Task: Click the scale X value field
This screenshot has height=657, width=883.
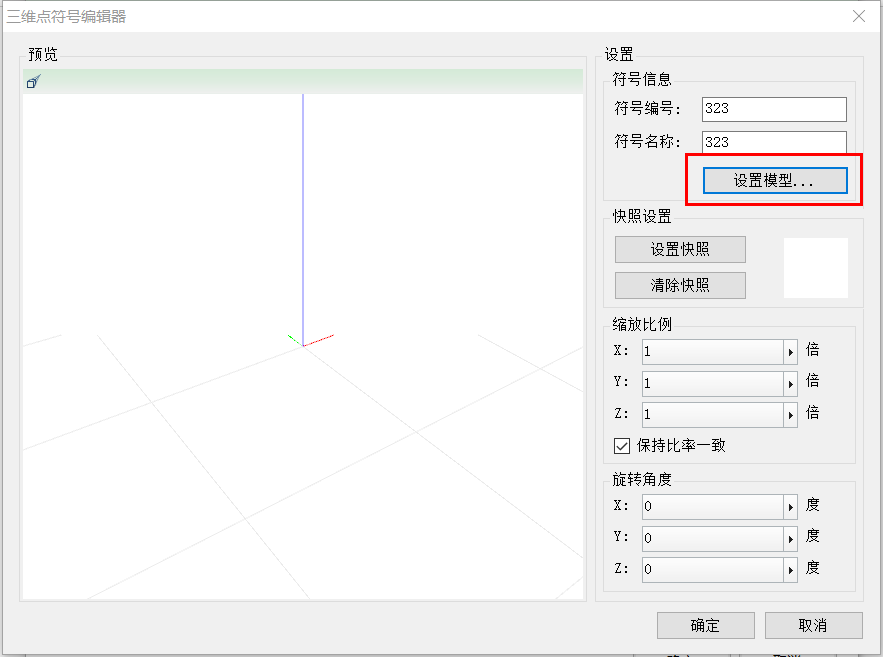Action: [713, 352]
